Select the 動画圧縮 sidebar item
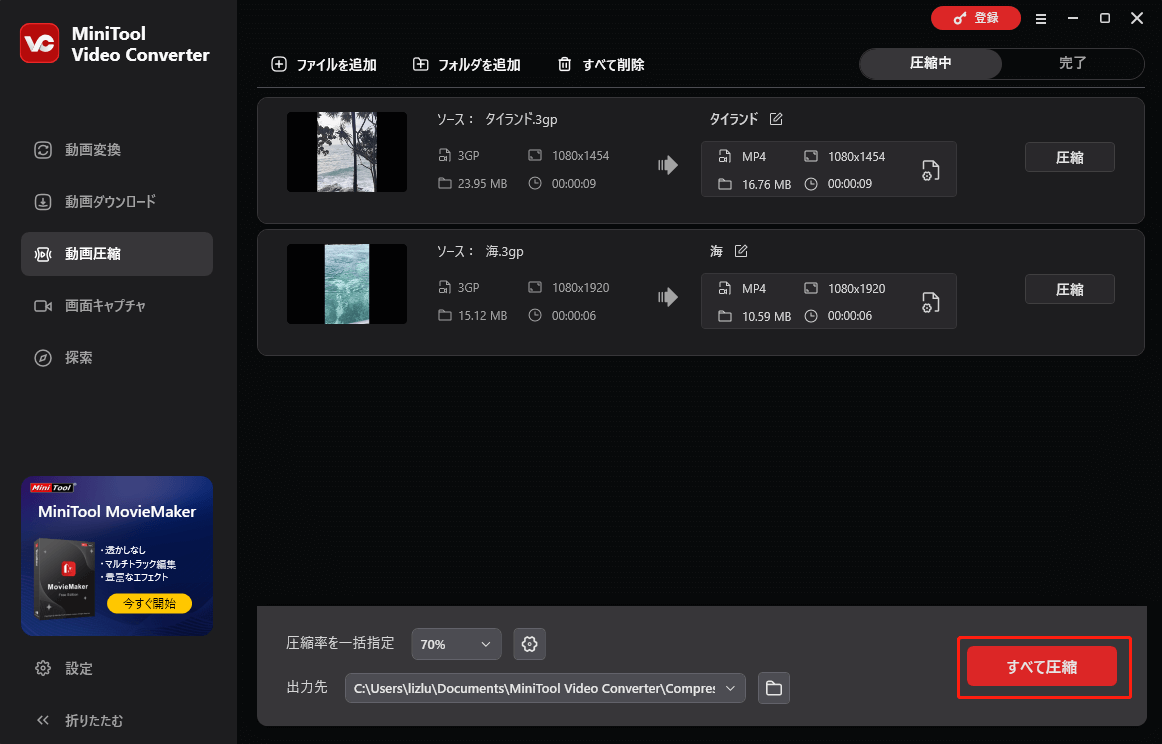 (x=116, y=253)
